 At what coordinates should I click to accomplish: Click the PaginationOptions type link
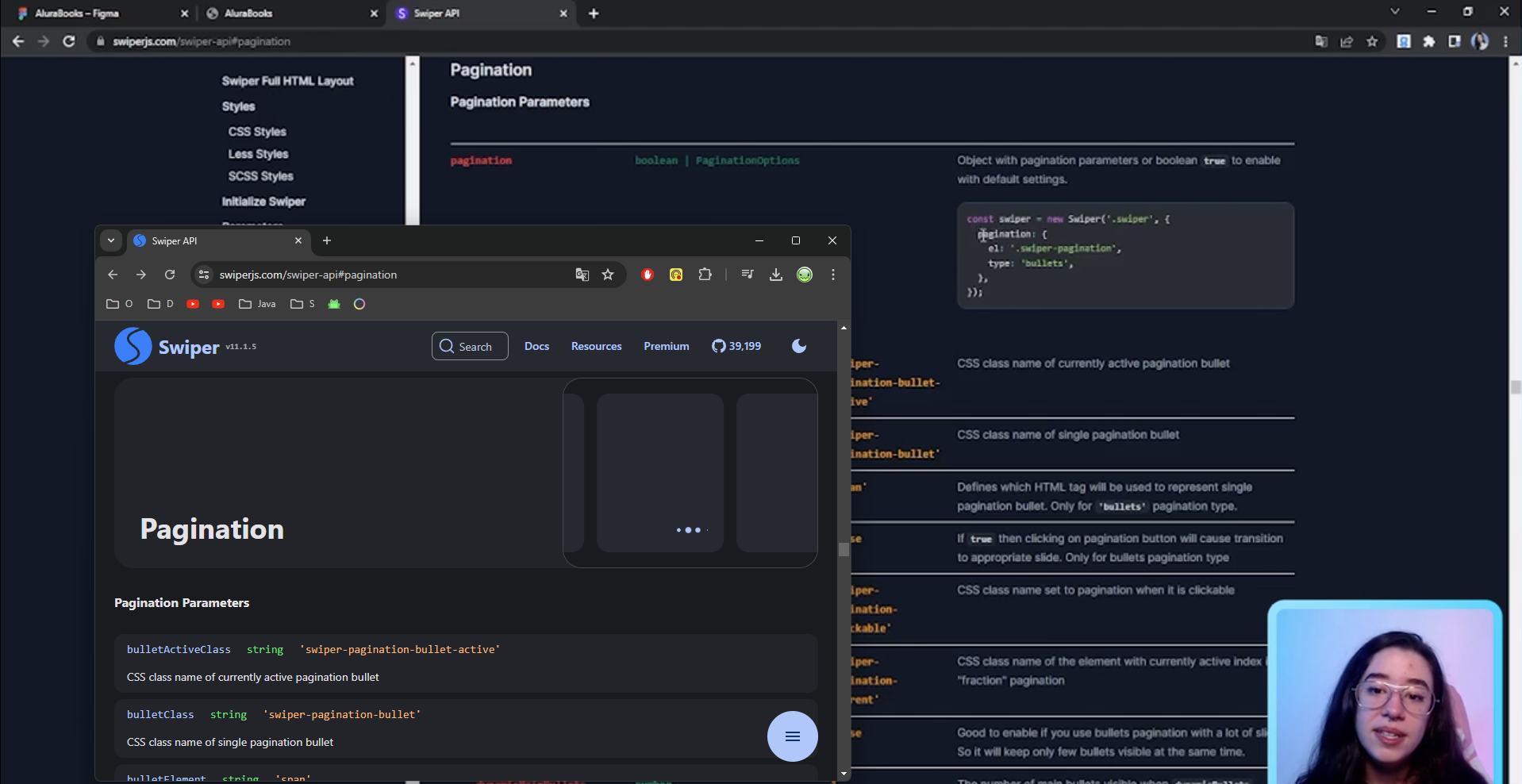tap(748, 160)
